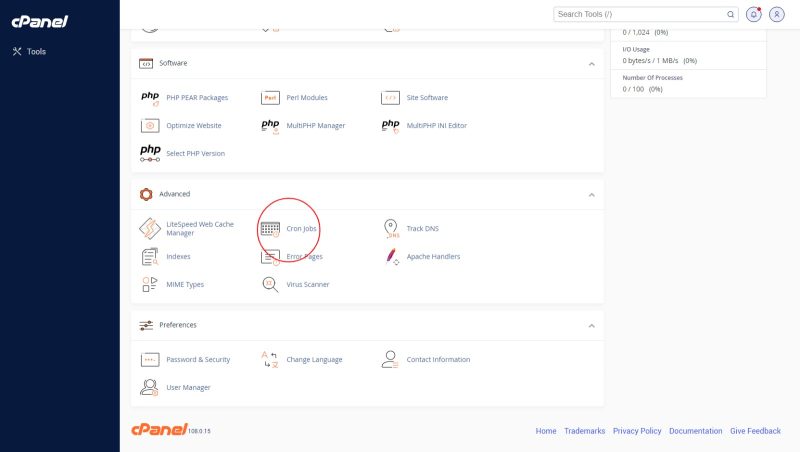This screenshot has width=800, height=452.
Task: Click the Apache Handlers icon
Action: 391,256
